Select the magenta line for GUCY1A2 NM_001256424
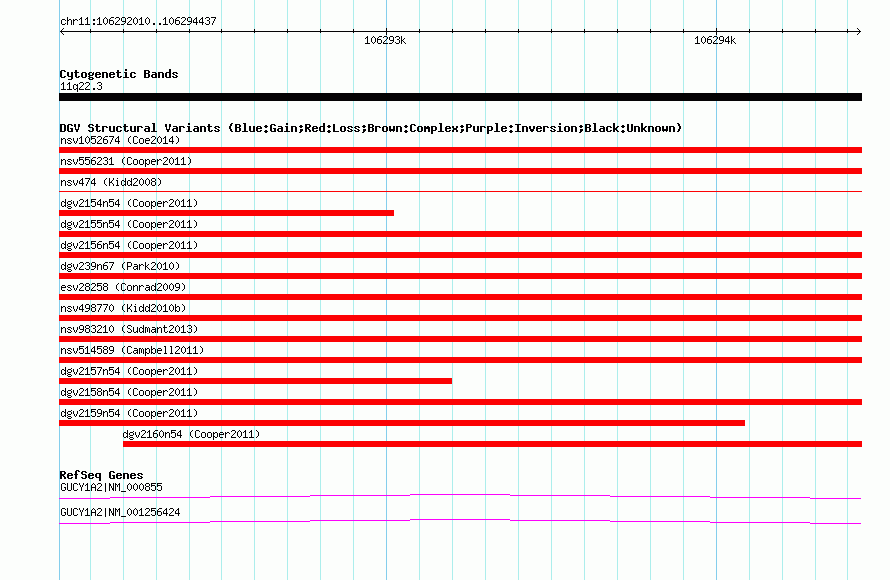 coord(460,522)
